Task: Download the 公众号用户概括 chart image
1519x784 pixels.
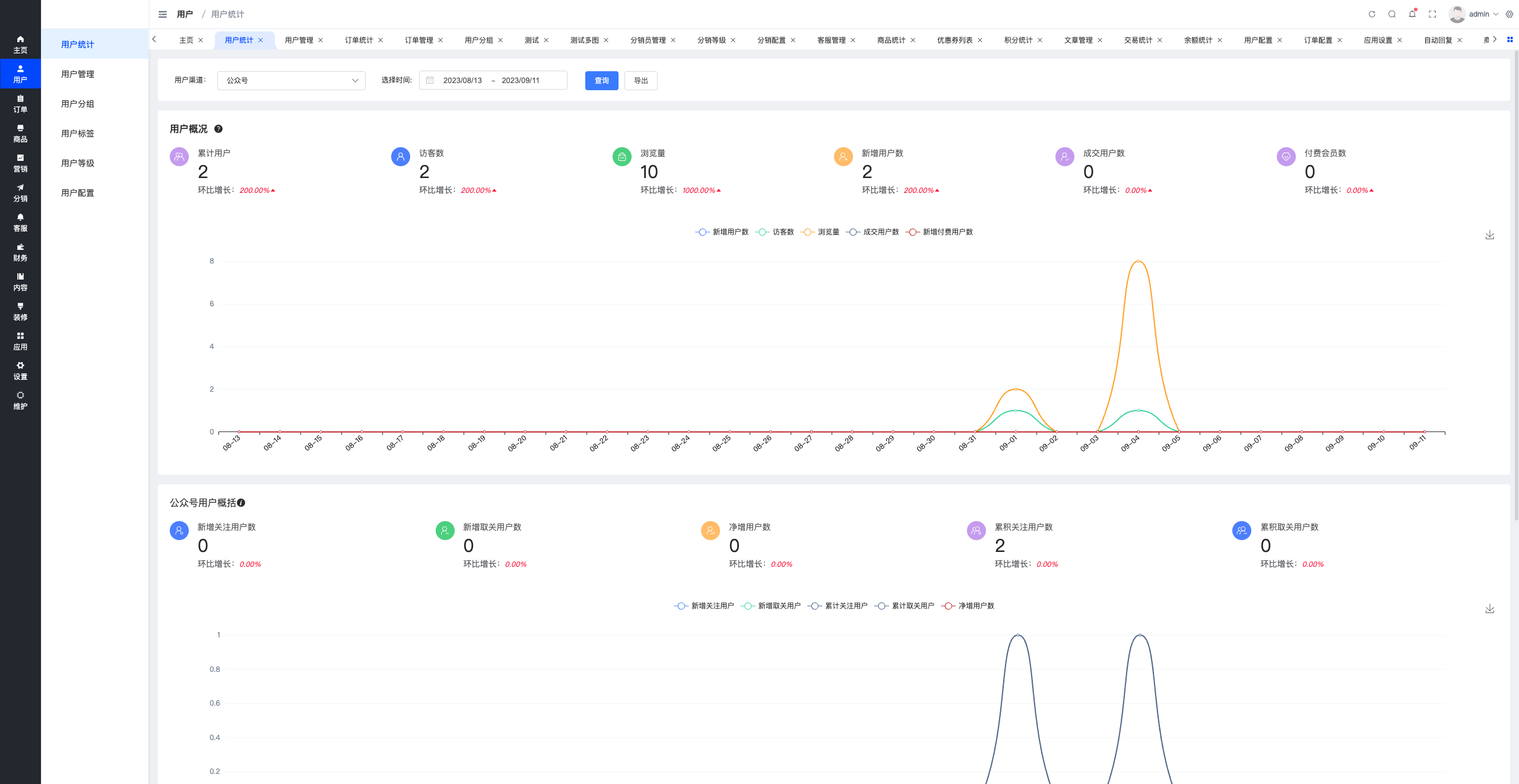Action: 1490,609
